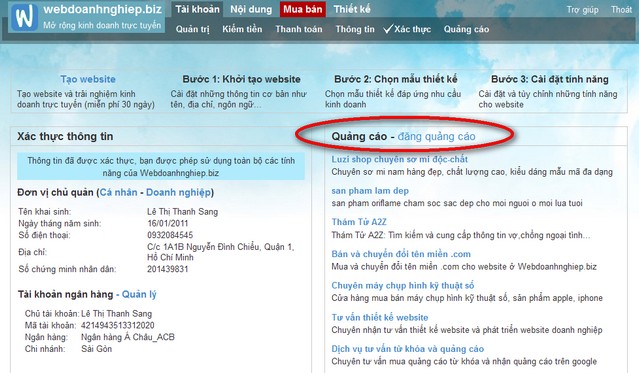The width and height of the screenshot is (639, 373).
Task: Open Dịch vụ tư vấn từ khóa ad
Action: click(408, 349)
